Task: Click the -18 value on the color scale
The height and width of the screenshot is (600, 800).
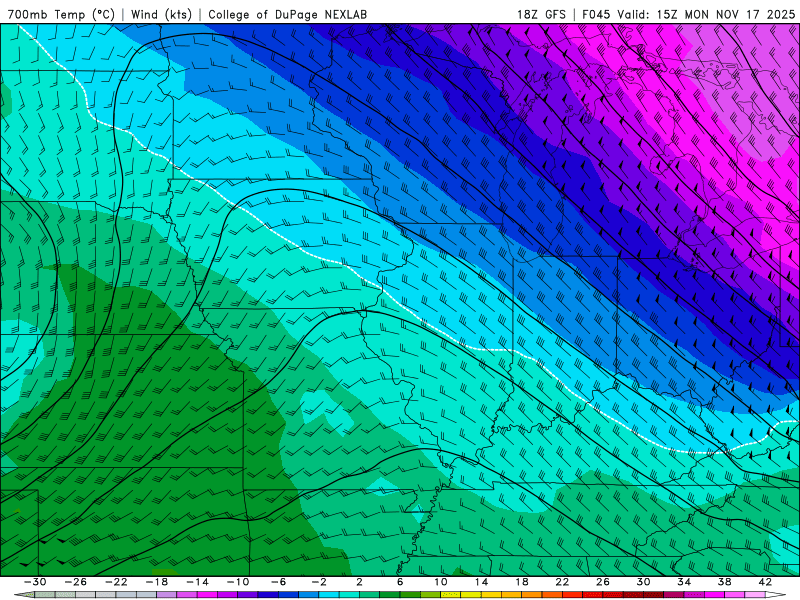Action: pyautogui.click(x=157, y=582)
